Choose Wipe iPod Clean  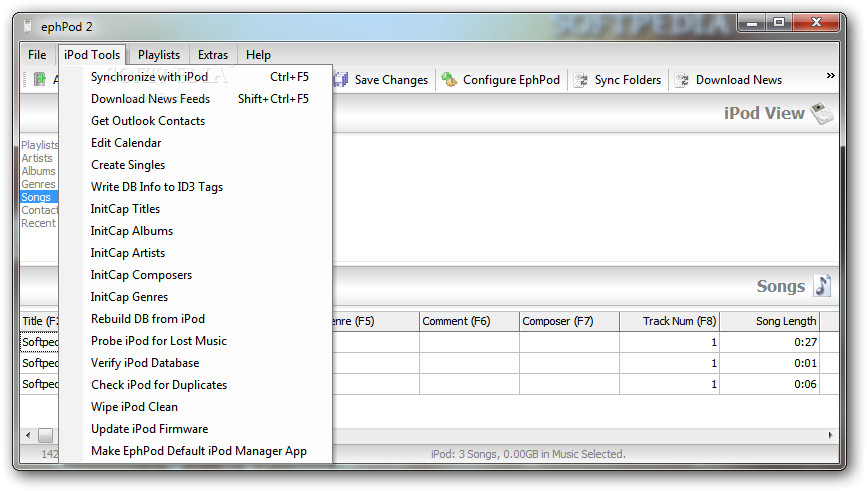[196, 407]
